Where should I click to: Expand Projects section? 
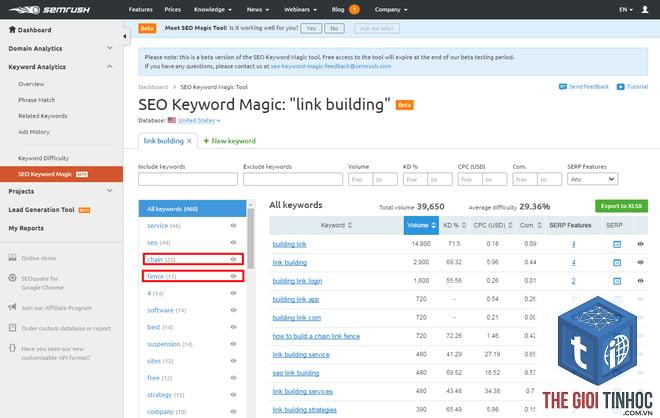[x=109, y=191]
